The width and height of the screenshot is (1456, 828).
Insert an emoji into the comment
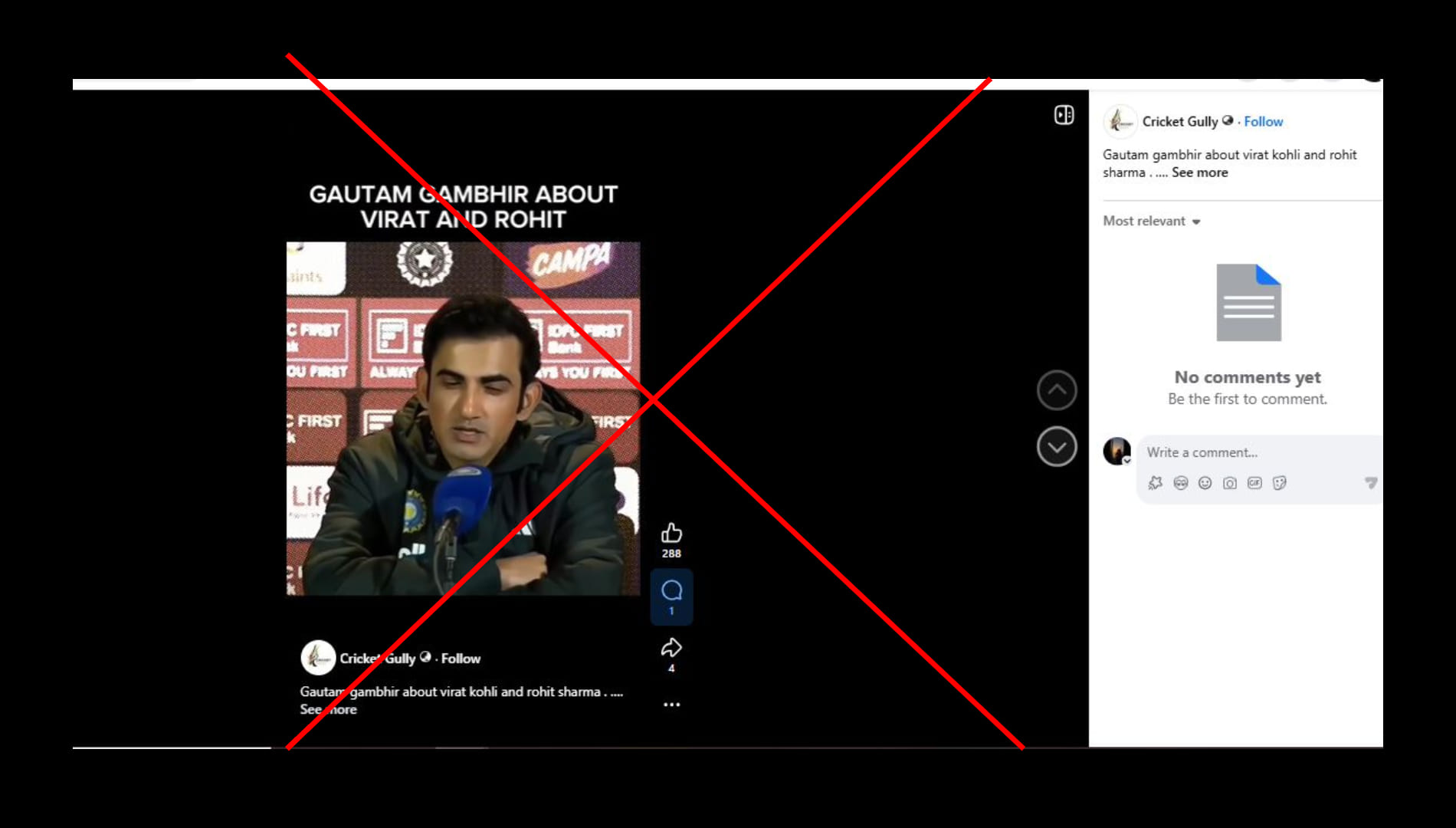pos(1205,483)
